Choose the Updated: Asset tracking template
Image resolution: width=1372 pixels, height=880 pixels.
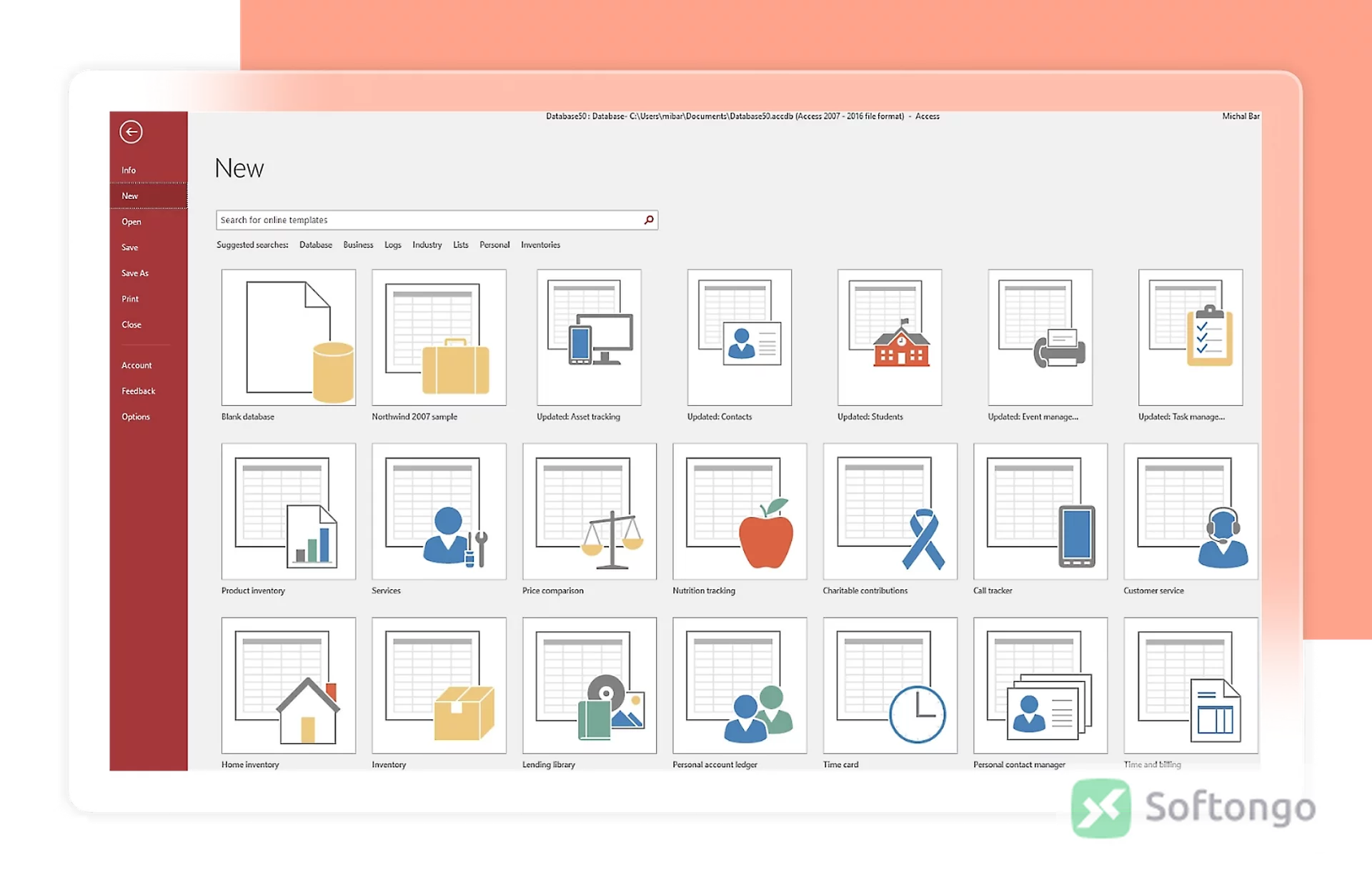[589, 337]
